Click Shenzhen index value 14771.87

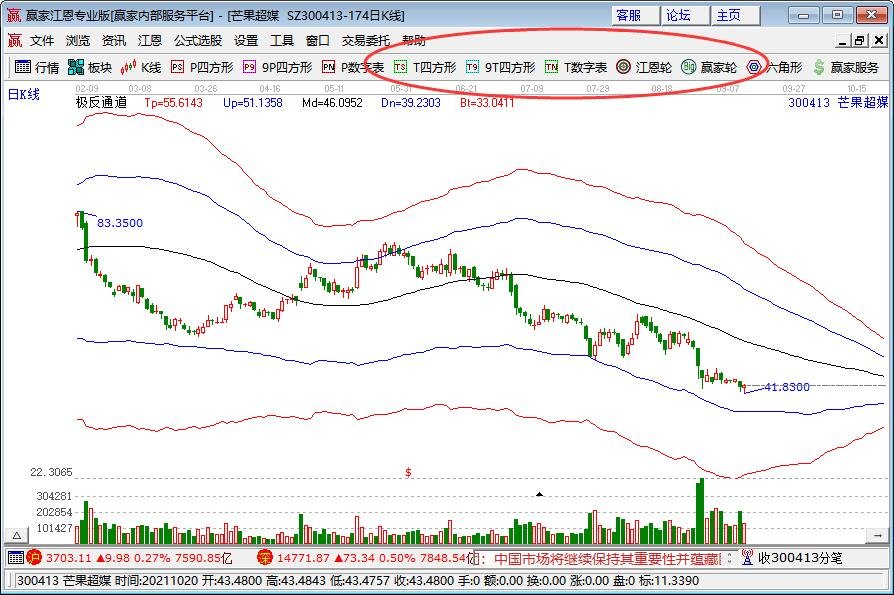click(x=303, y=558)
